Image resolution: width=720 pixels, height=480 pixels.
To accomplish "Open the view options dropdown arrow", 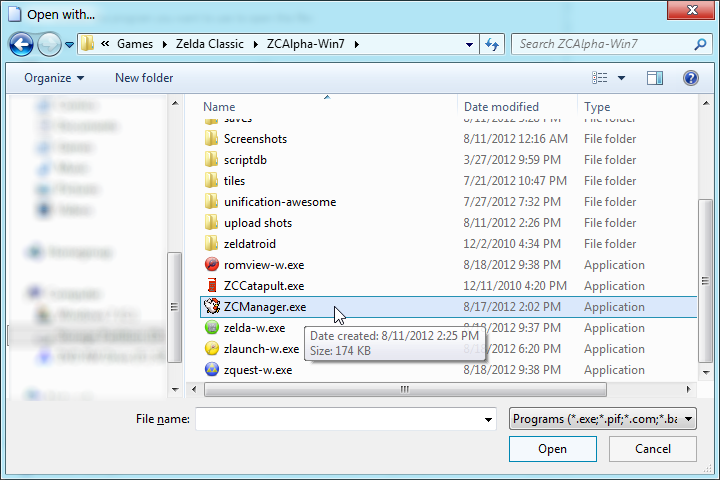I will coord(621,78).
